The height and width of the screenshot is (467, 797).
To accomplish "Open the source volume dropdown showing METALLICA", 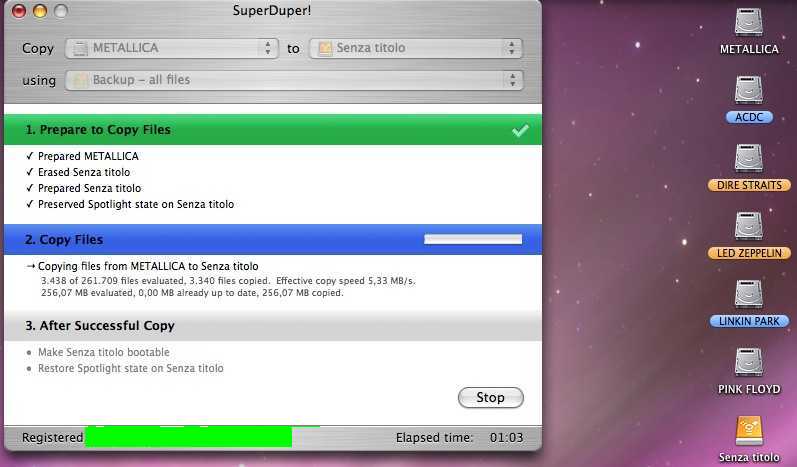I will point(172,48).
